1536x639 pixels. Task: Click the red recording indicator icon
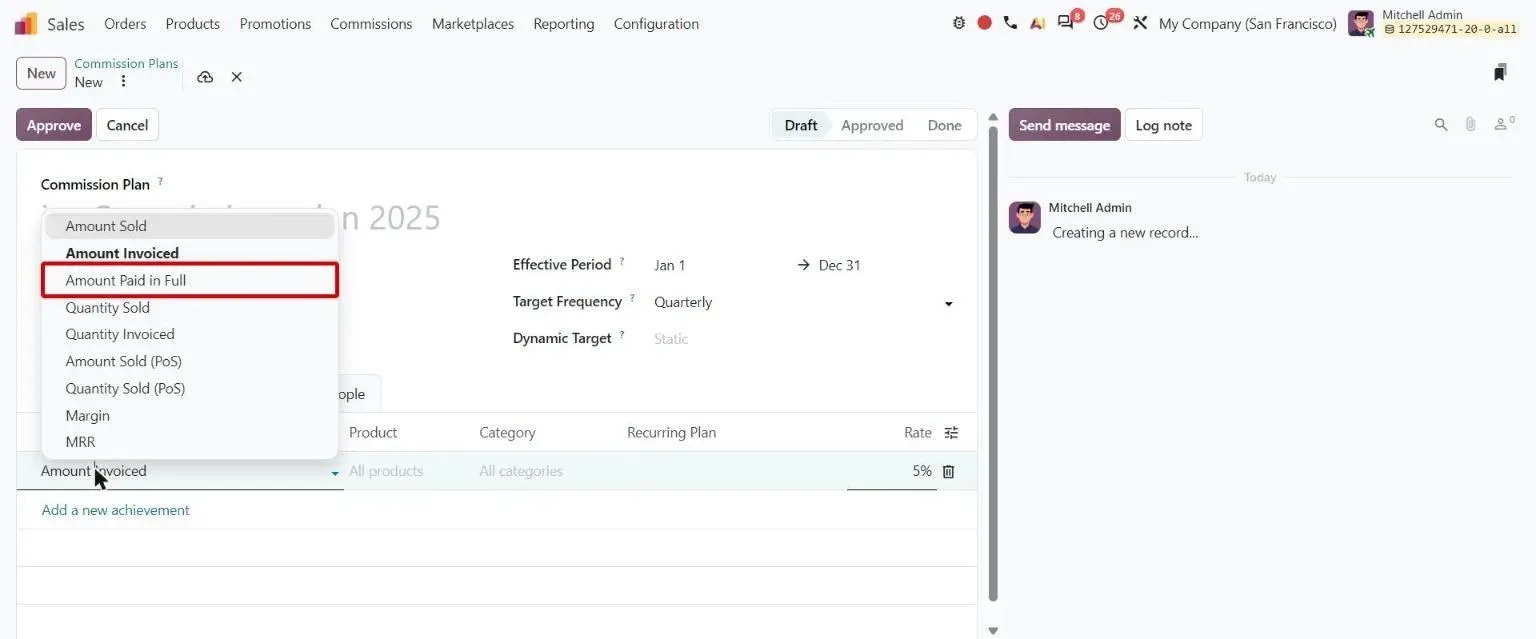984,23
